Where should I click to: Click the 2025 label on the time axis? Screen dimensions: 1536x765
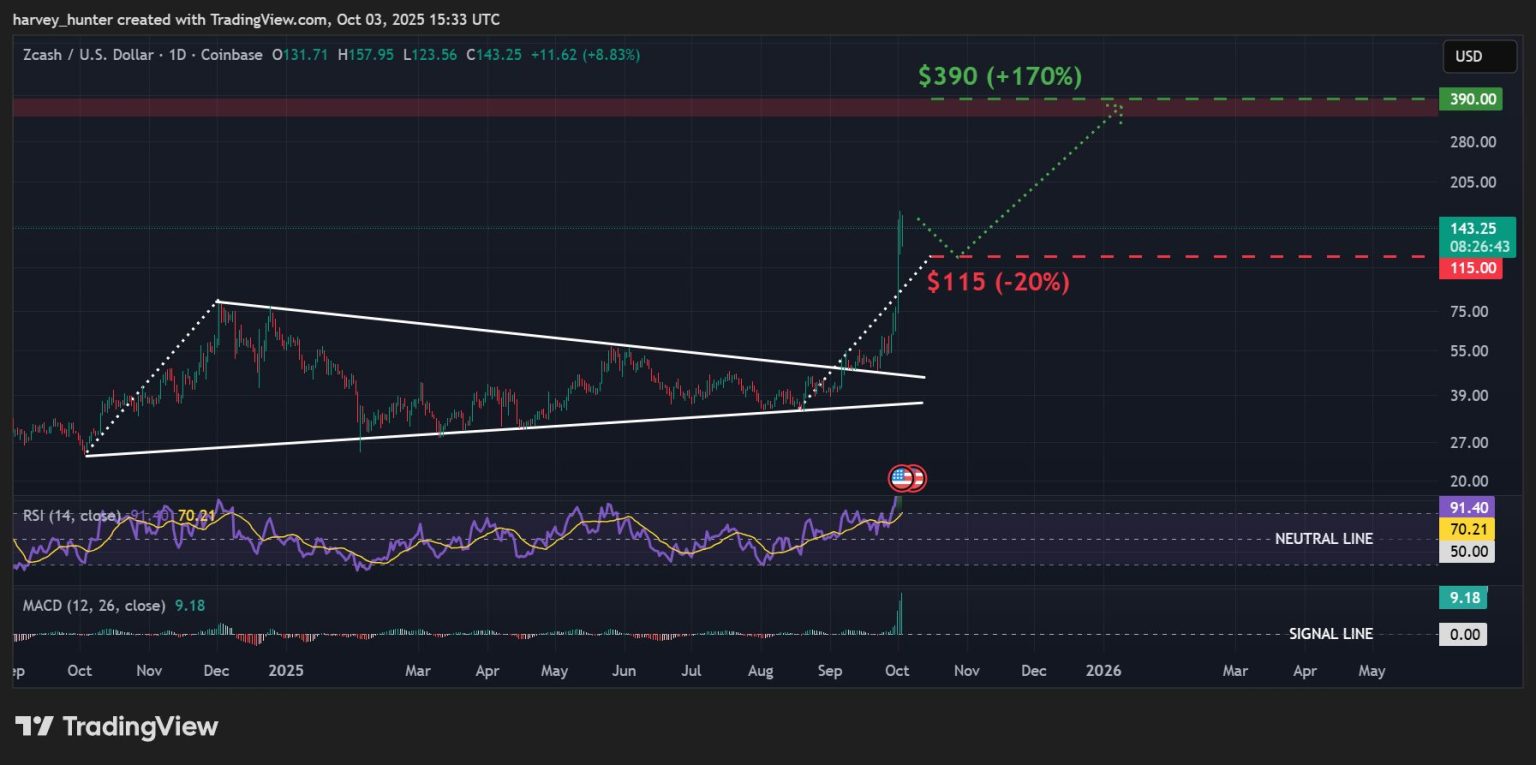tap(287, 671)
